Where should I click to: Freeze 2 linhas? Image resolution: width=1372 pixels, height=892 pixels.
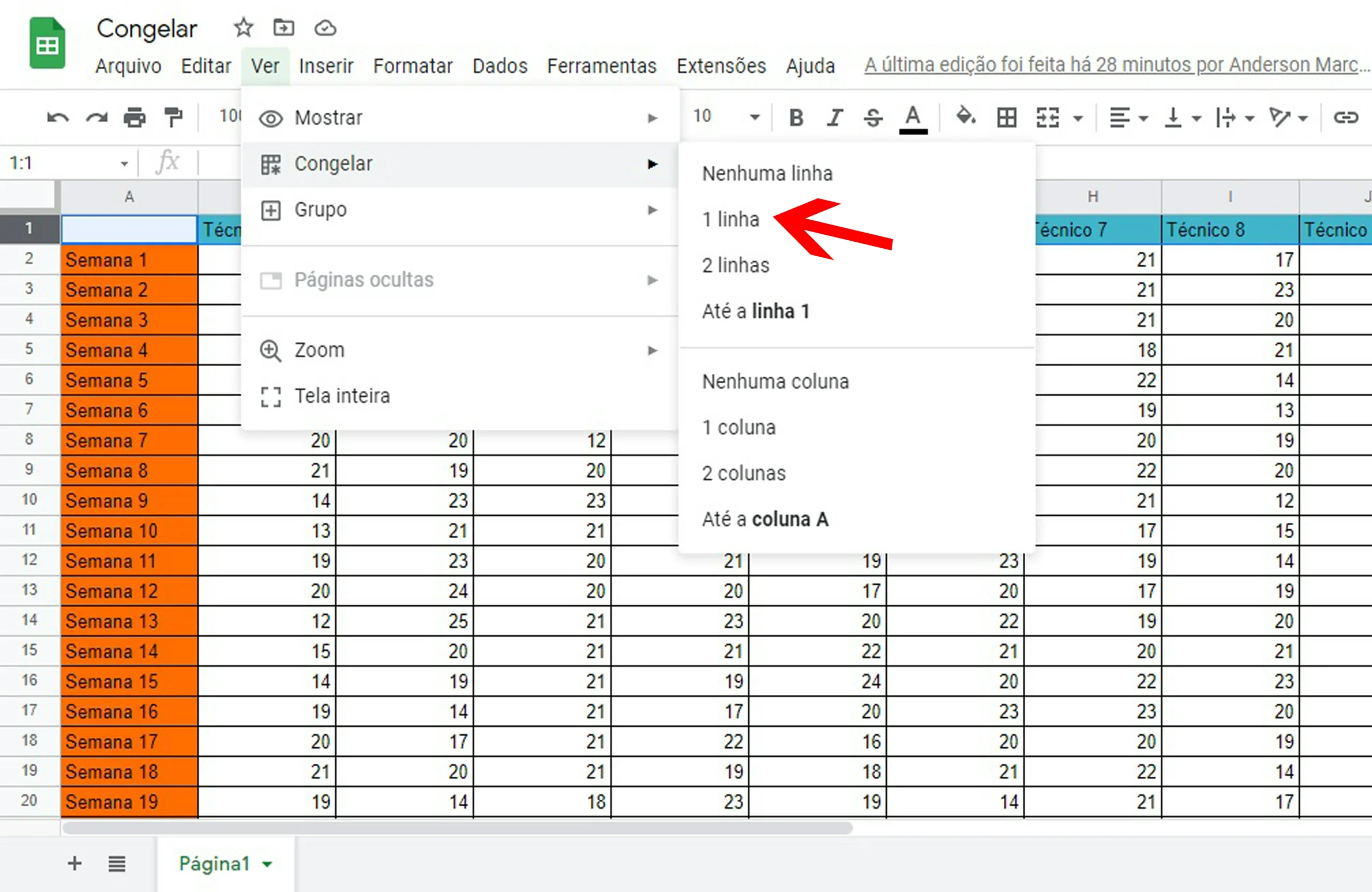click(856, 265)
